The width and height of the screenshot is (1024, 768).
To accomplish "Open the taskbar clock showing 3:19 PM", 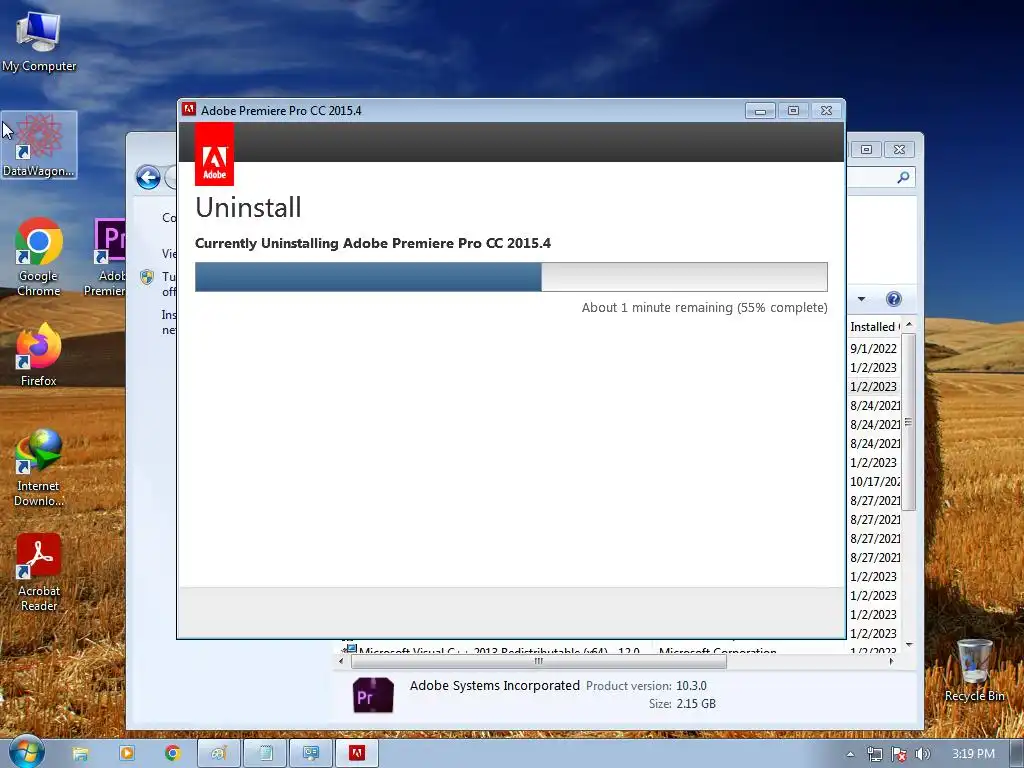I will pos(973,754).
